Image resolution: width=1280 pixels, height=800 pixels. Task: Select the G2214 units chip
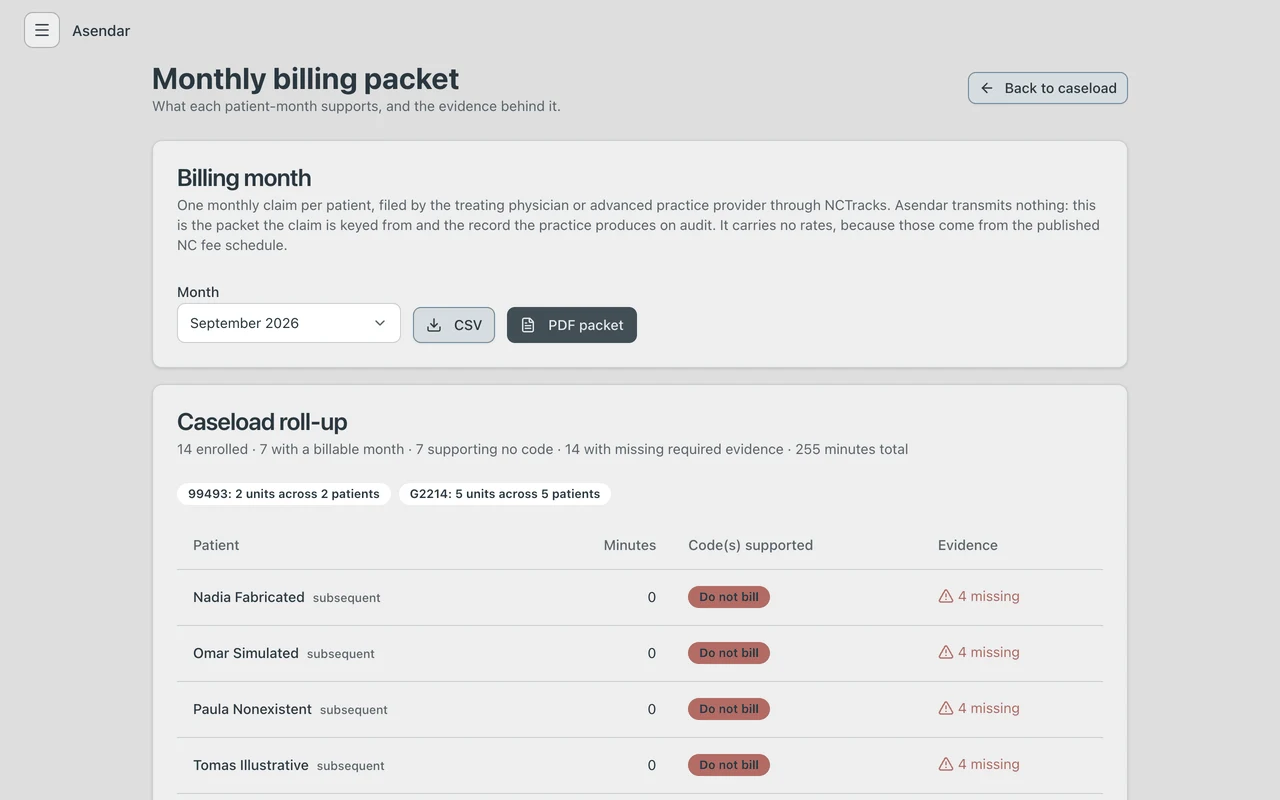(x=505, y=494)
